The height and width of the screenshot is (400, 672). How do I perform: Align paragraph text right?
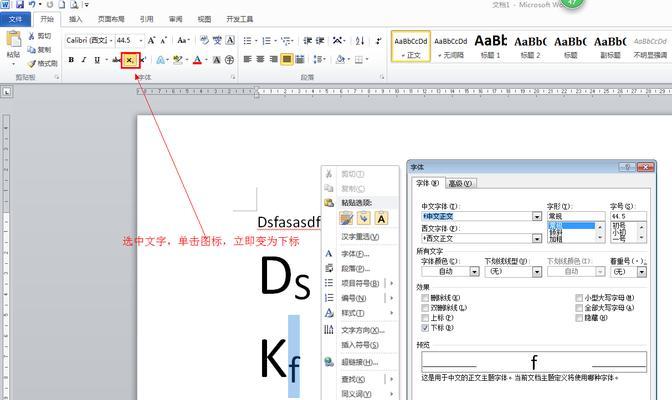point(273,59)
